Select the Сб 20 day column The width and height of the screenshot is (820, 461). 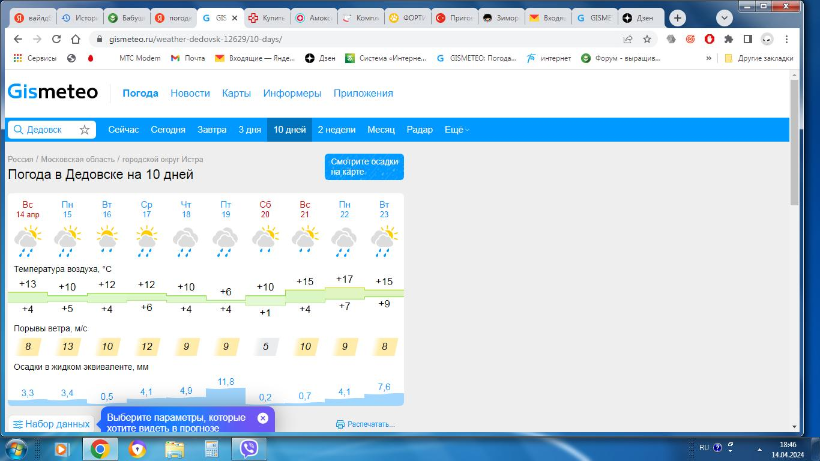pyautogui.click(x=265, y=209)
